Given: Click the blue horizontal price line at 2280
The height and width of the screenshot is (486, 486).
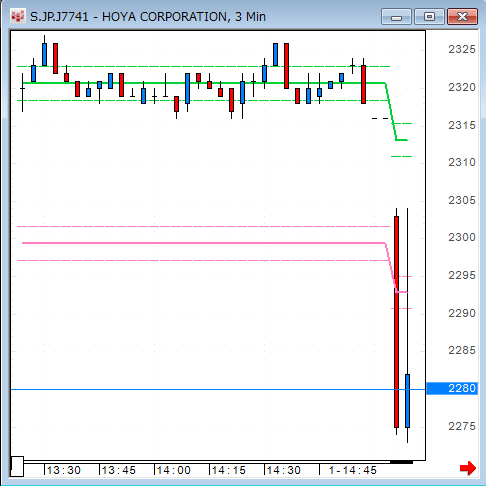Looking at the screenshot, I should coord(218,389).
